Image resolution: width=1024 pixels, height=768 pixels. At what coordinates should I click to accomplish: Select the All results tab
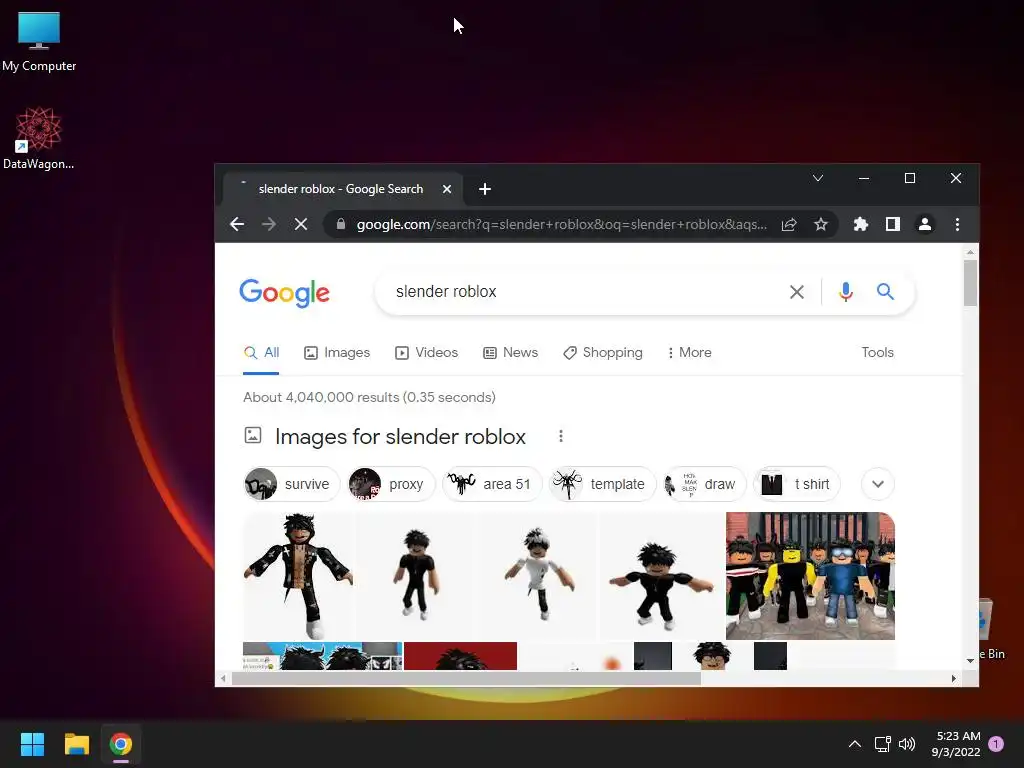(x=261, y=353)
